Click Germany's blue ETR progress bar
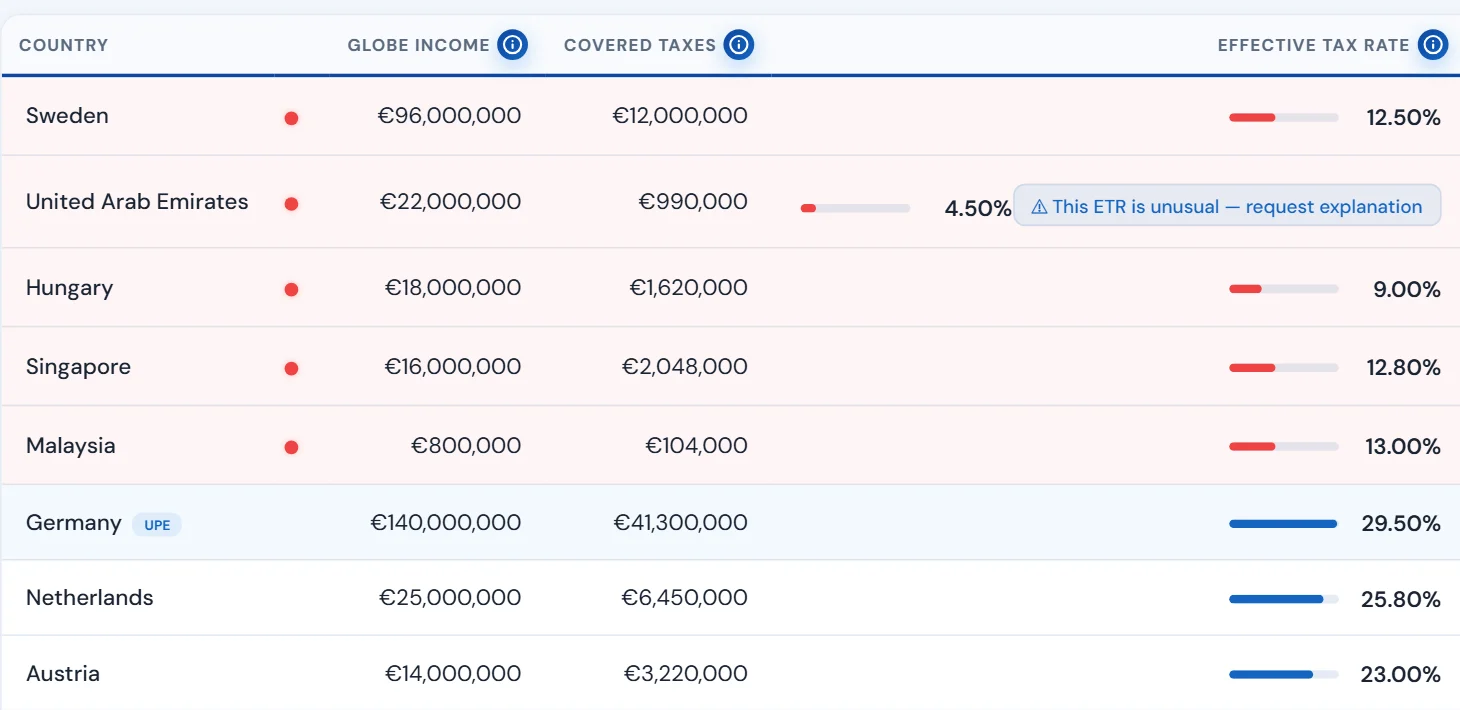Screen dimensions: 1460x710 [x=1284, y=524]
